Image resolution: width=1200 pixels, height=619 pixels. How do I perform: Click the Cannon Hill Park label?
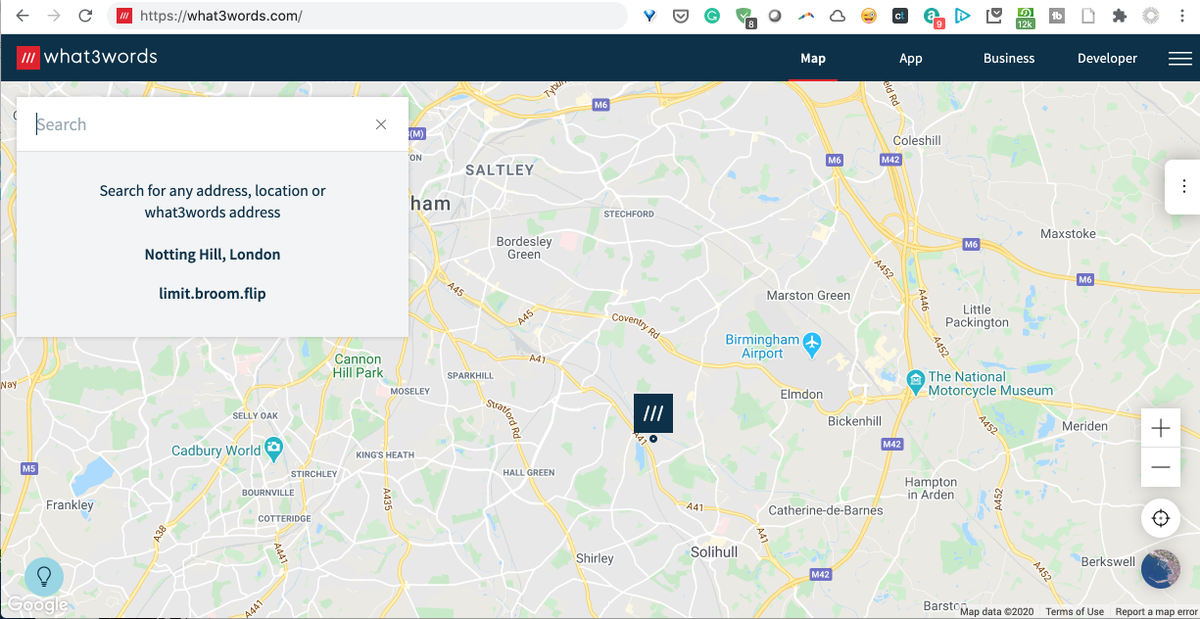358,366
